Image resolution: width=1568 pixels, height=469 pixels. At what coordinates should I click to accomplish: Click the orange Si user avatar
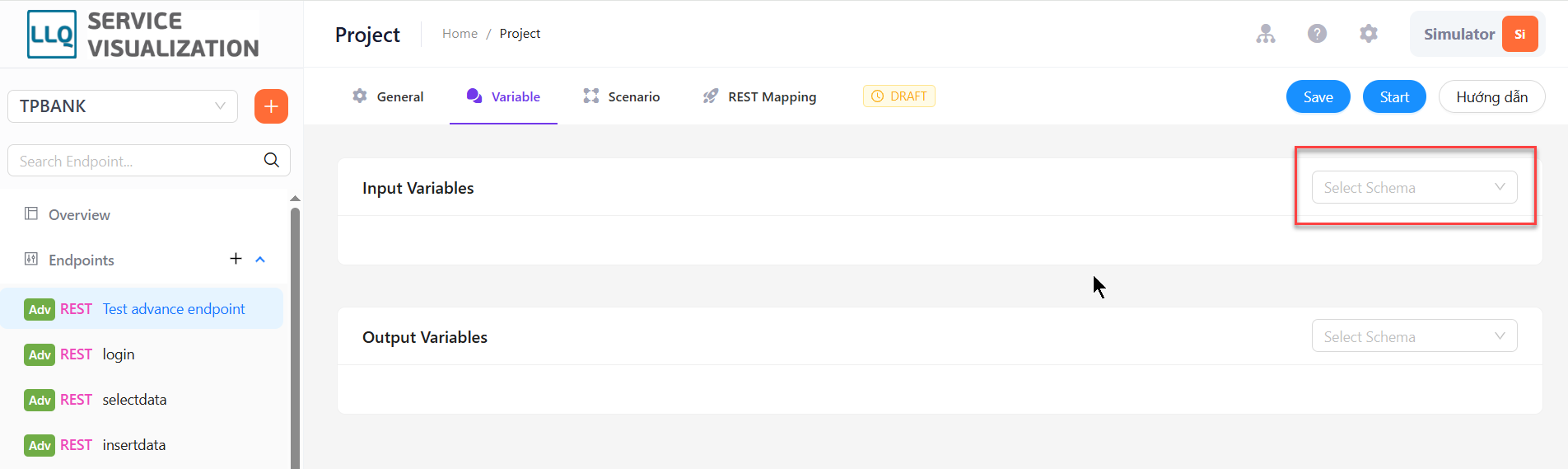(x=1519, y=34)
